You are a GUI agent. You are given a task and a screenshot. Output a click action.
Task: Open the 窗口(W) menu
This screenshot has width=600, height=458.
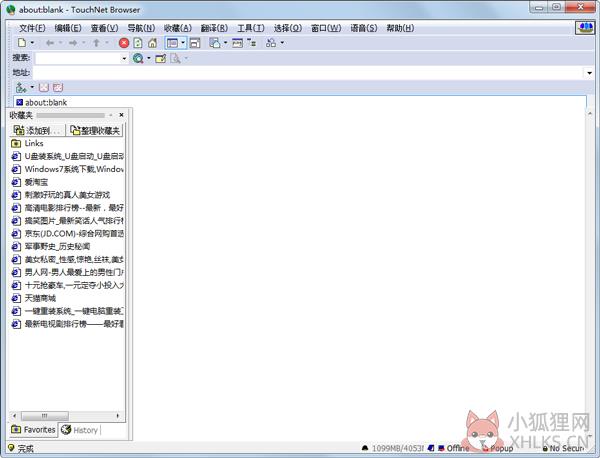(326, 28)
